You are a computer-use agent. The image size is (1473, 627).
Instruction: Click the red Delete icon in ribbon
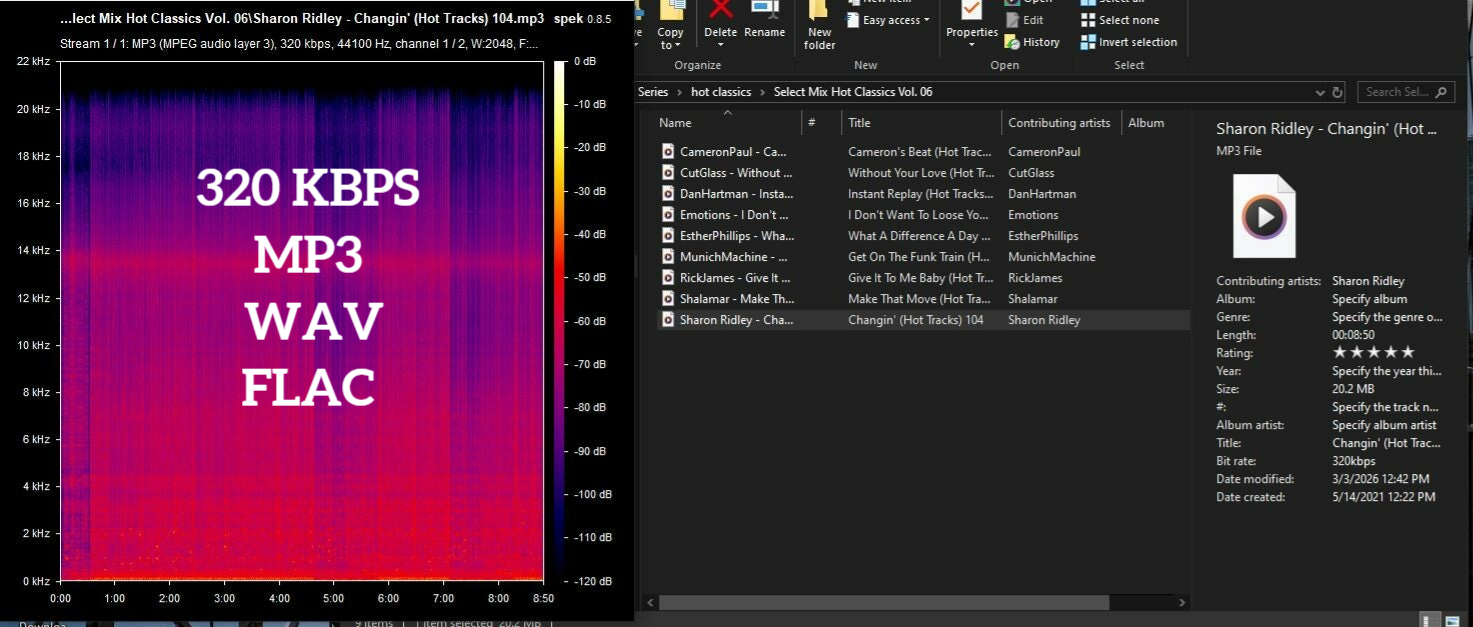coord(720,12)
